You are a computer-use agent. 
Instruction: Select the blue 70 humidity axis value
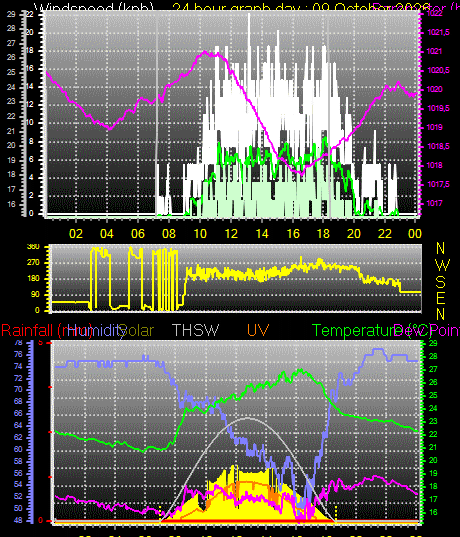18,389
